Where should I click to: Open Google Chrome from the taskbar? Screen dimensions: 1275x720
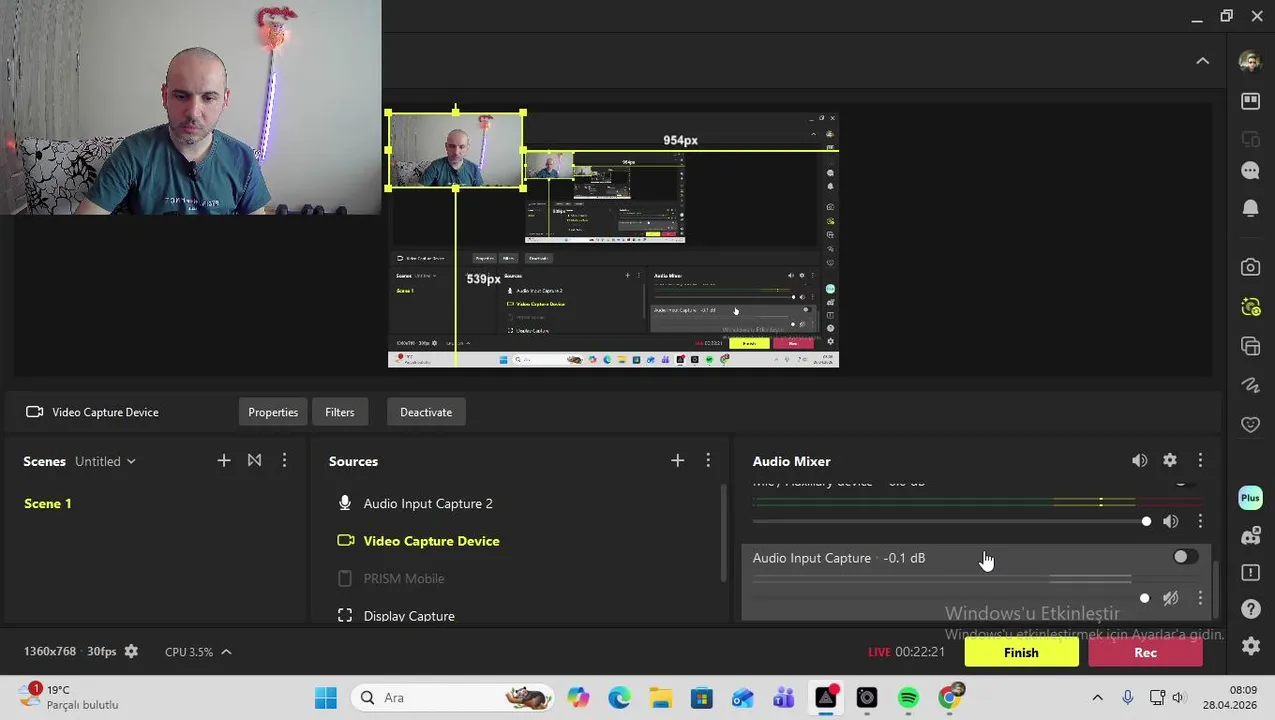tap(950, 697)
